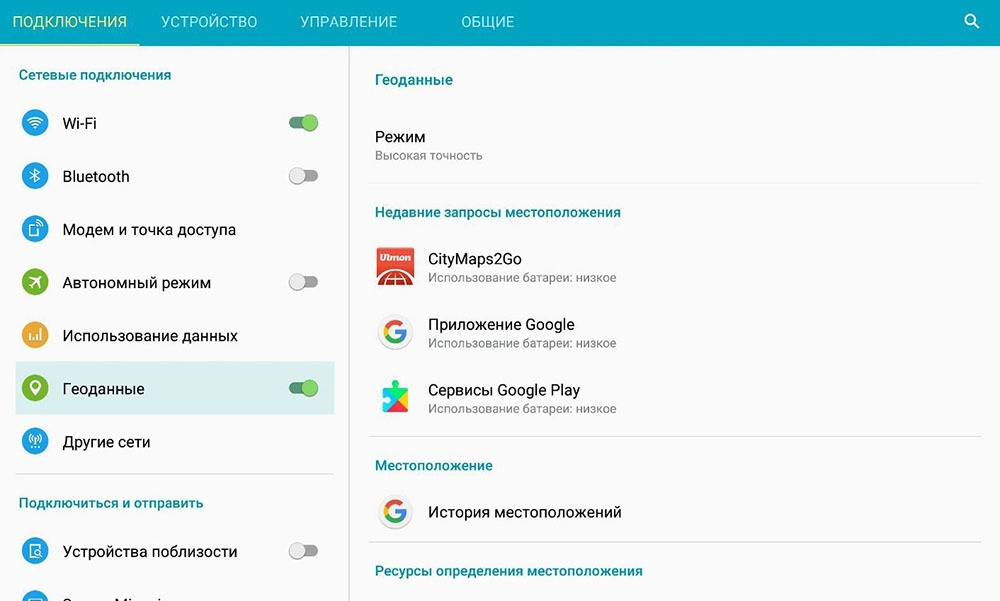Open Режим Высокая точность setting

click(675, 145)
